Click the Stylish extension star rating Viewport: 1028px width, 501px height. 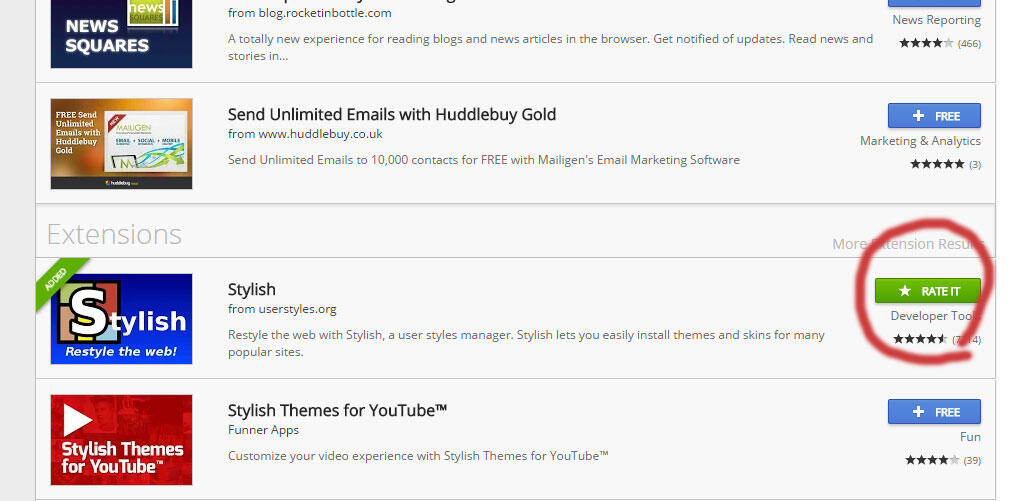[938, 339]
